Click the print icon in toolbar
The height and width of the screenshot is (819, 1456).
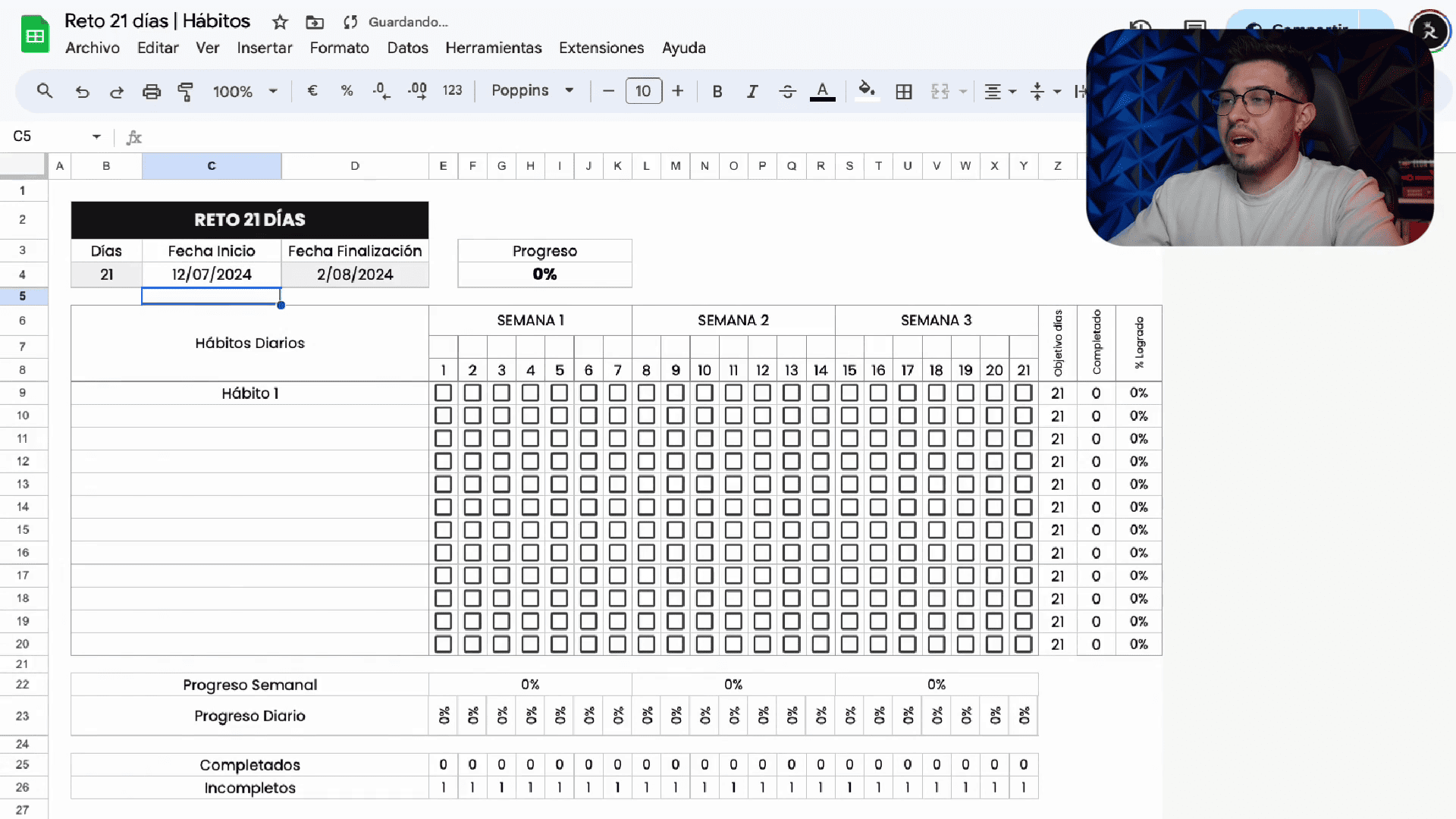coord(152,92)
